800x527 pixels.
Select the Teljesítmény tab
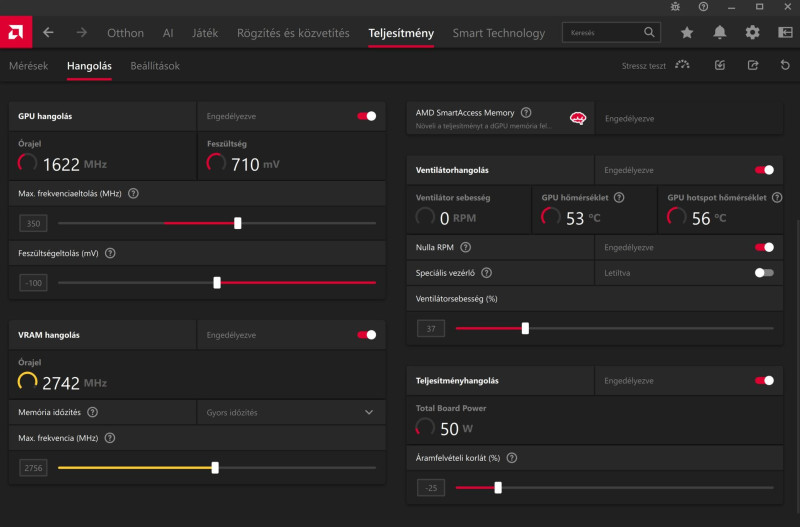pyautogui.click(x=401, y=33)
